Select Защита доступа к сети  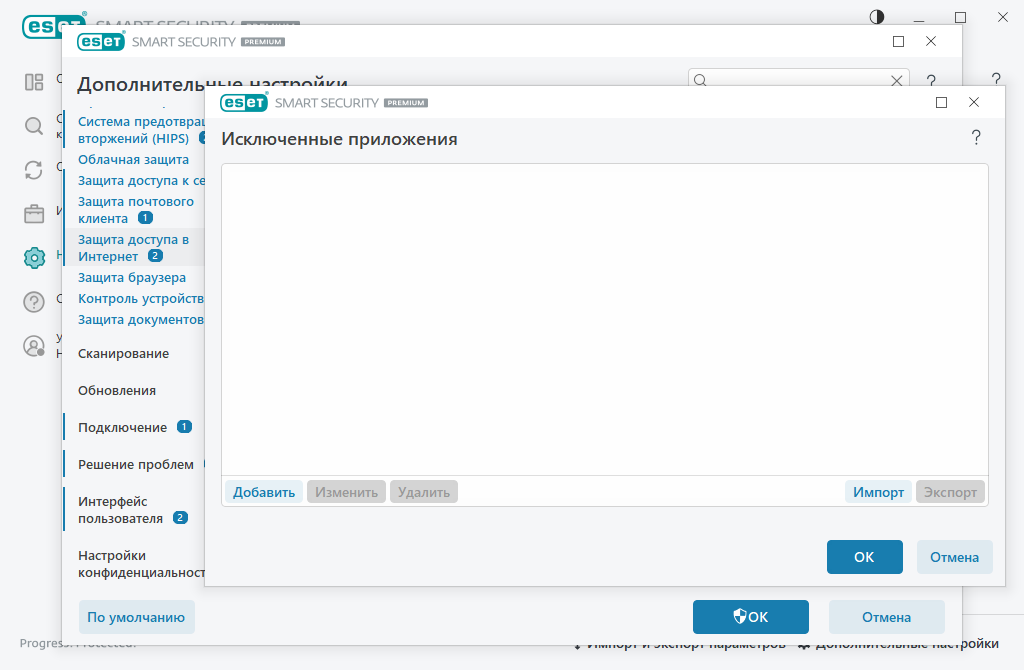[140, 180]
